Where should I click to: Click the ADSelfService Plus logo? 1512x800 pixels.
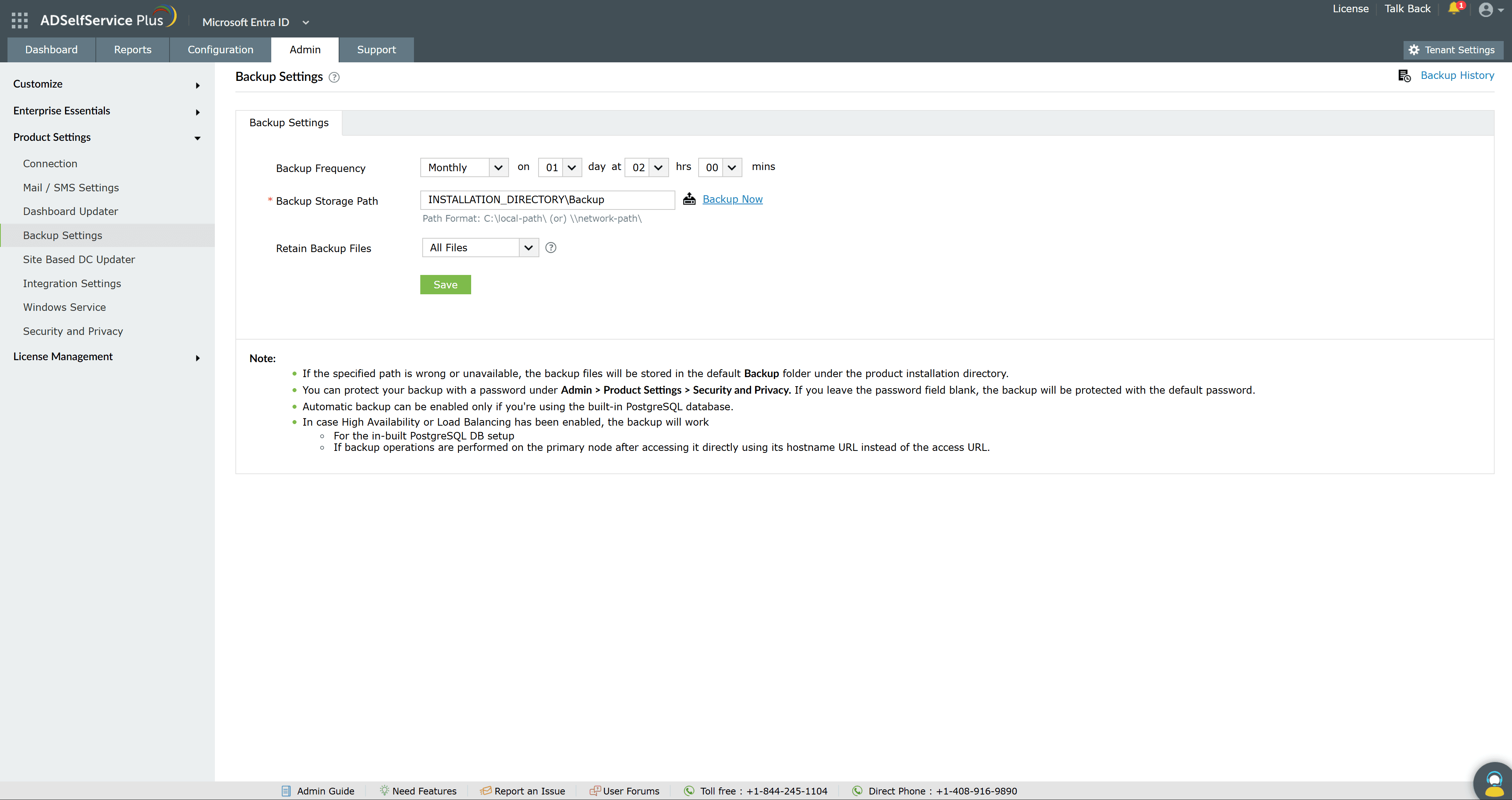(x=108, y=18)
